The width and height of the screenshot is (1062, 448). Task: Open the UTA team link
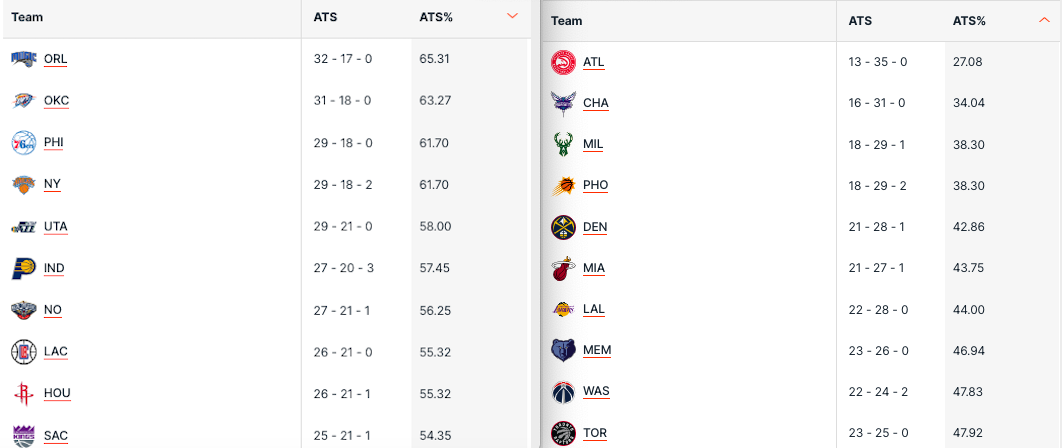tap(56, 227)
